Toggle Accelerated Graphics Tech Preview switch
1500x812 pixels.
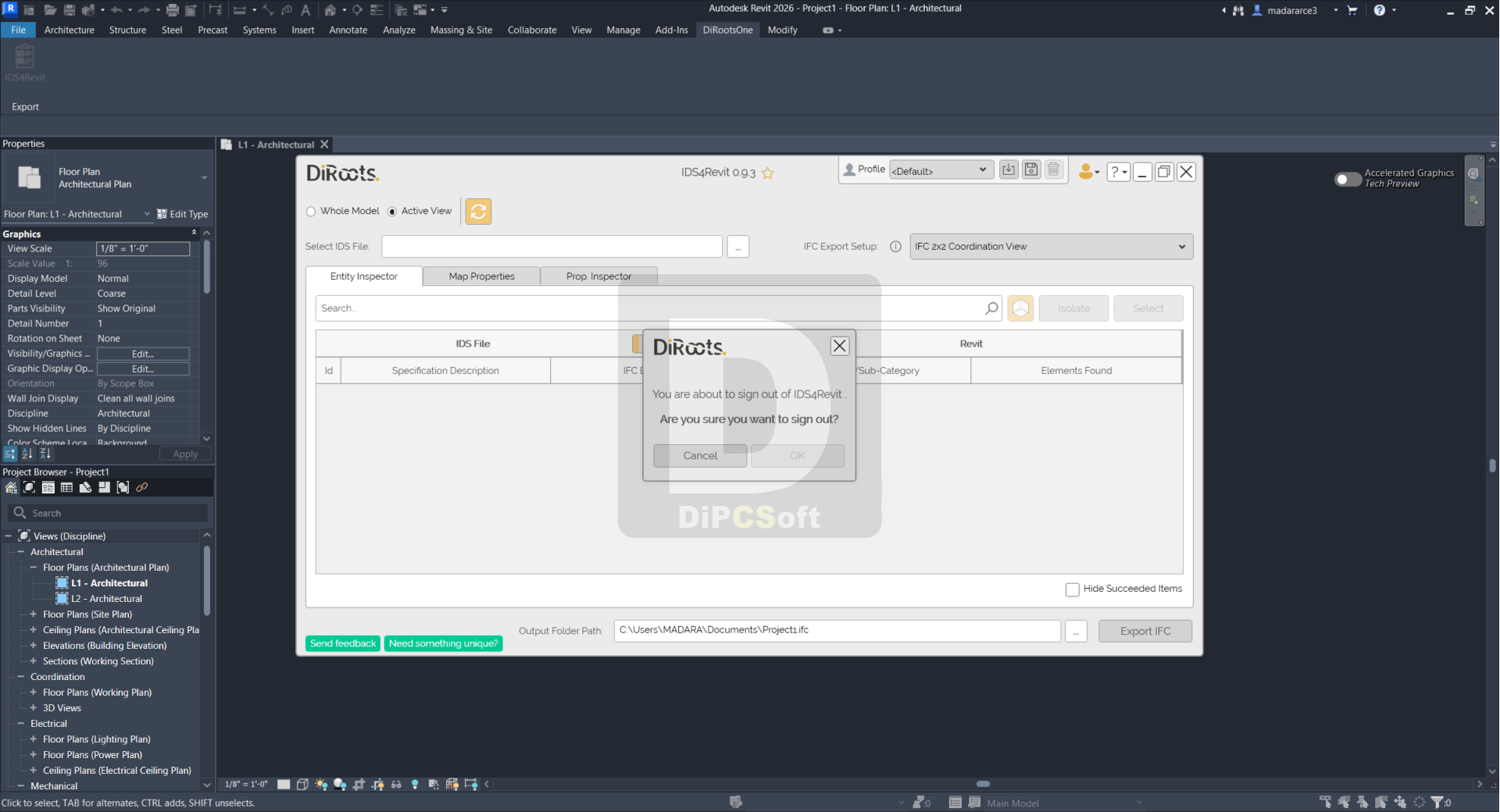coord(1348,179)
